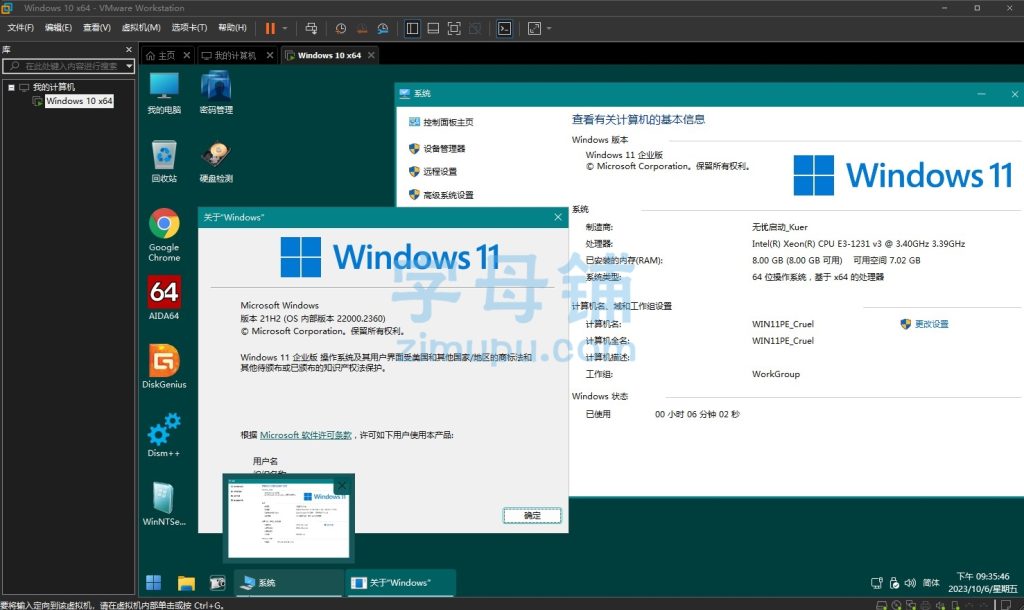Minimize the 系统 window

point(981,94)
